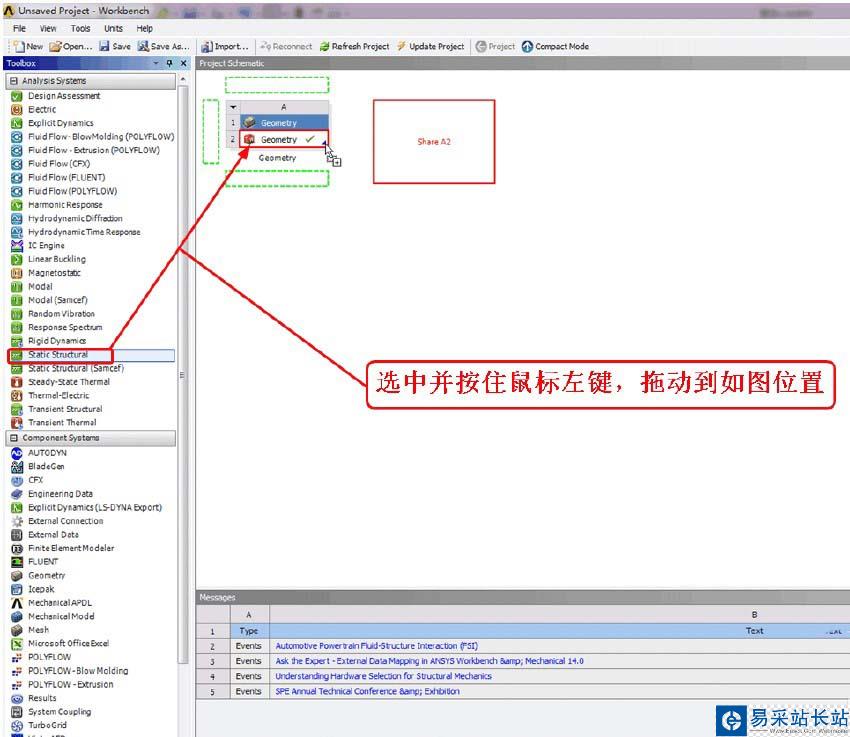Open system A dropdown arrow in schematic
The image size is (850, 737).
233,107
